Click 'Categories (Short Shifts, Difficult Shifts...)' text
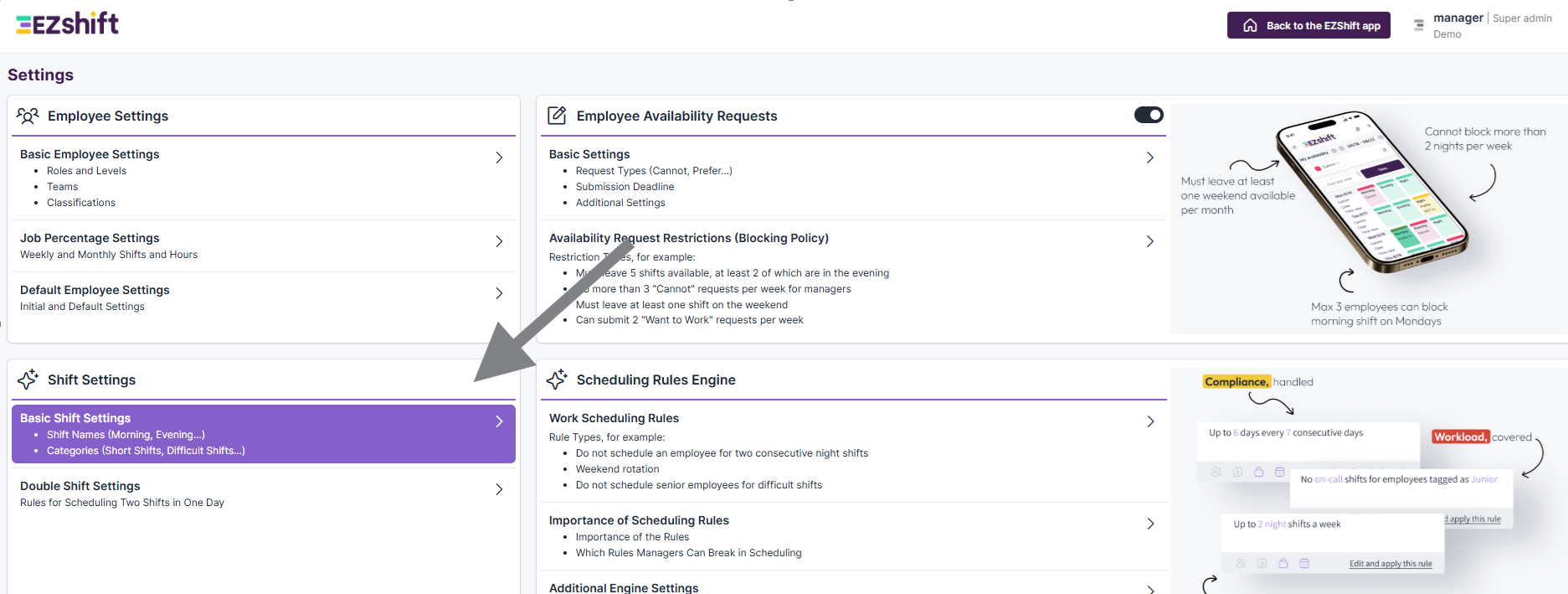Screen dimensions: 1568x594 pos(146,451)
